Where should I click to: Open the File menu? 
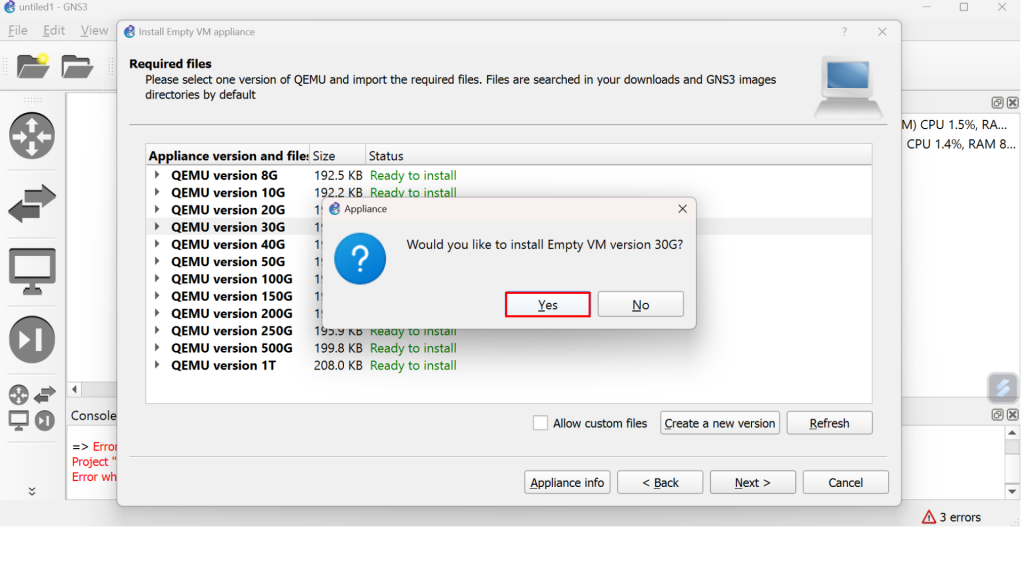pyautogui.click(x=18, y=31)
